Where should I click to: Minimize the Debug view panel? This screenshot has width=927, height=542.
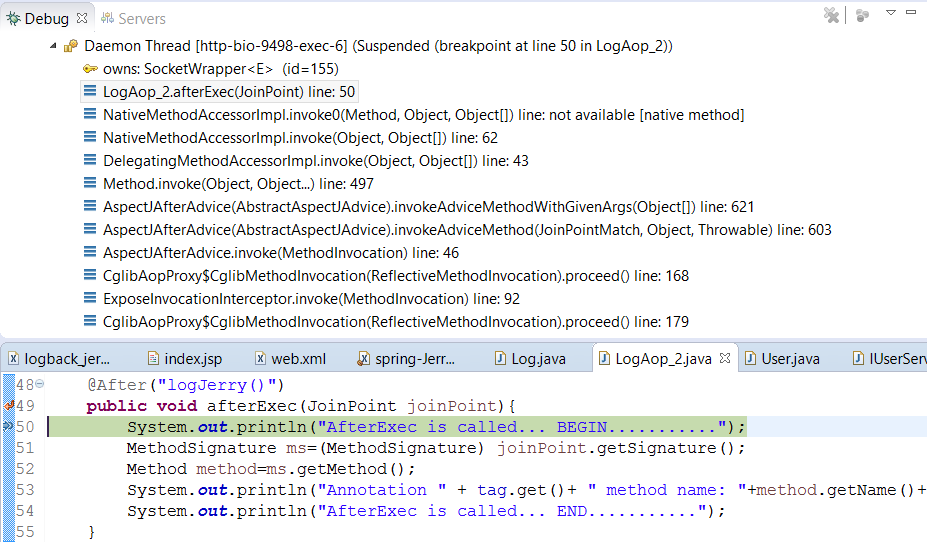pyautogui.click(x=911, y=12)
